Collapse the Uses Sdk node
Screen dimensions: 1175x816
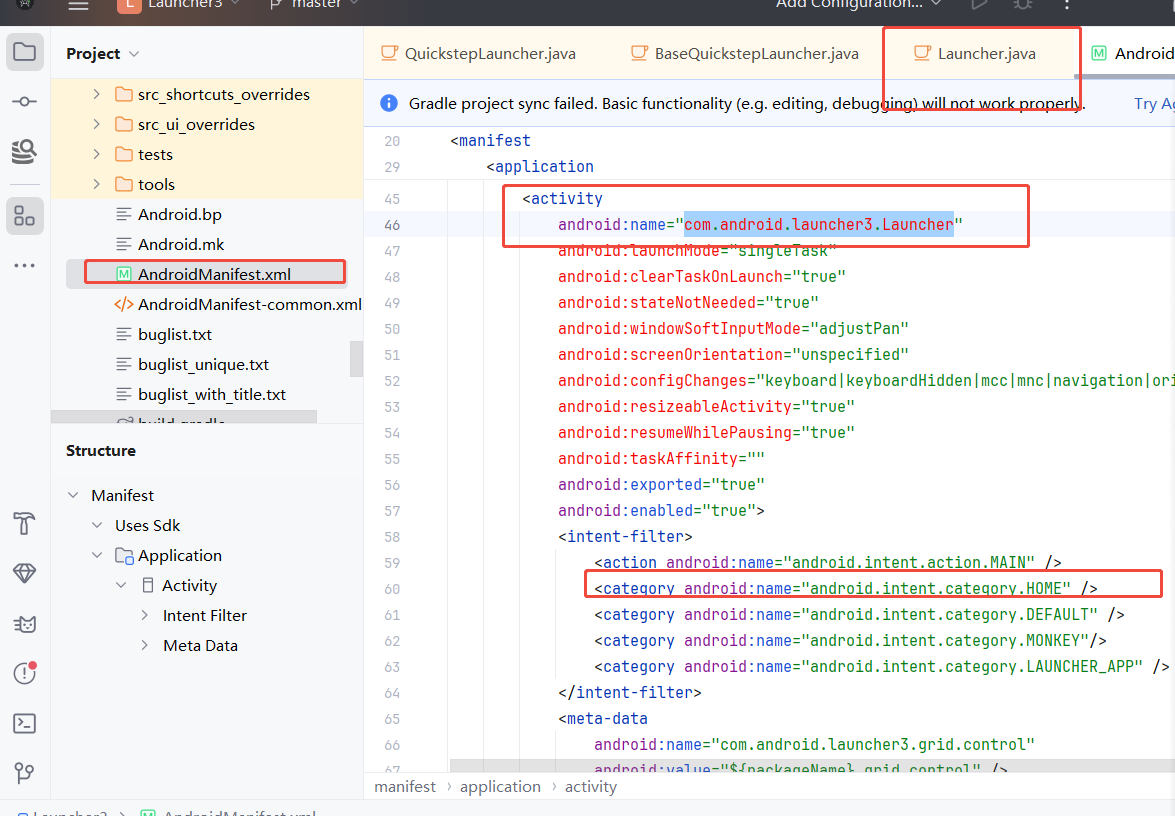click(97, 525)
